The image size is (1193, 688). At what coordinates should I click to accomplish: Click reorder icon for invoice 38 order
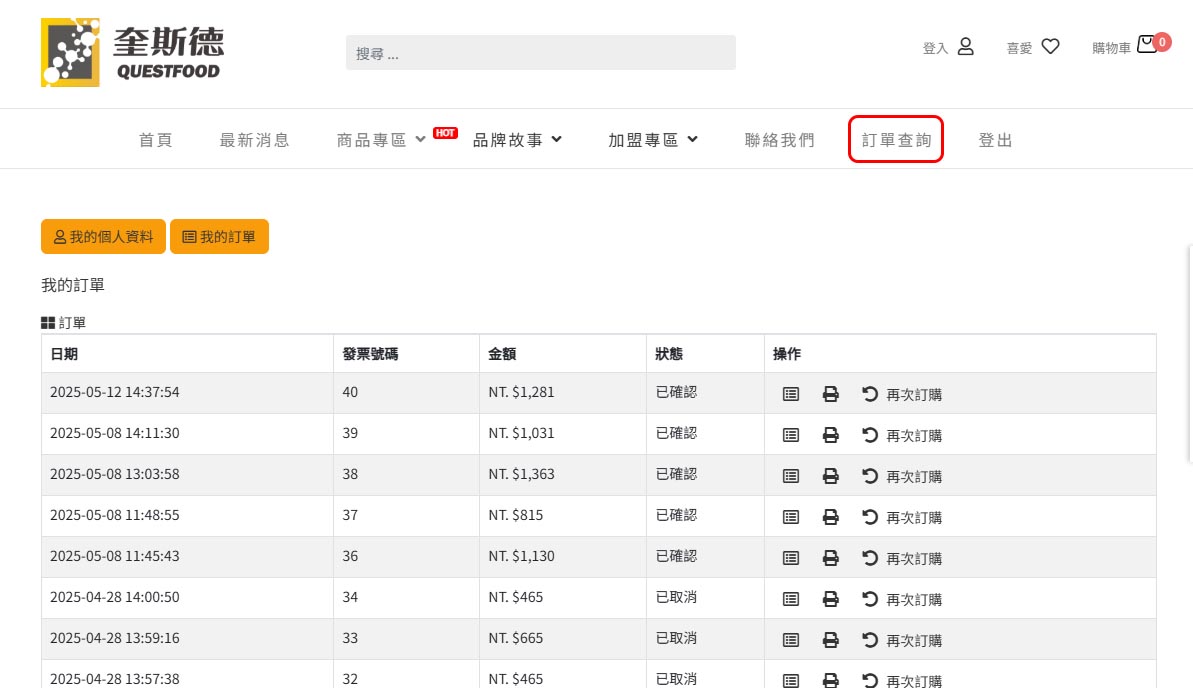click(x=870, y=476)
